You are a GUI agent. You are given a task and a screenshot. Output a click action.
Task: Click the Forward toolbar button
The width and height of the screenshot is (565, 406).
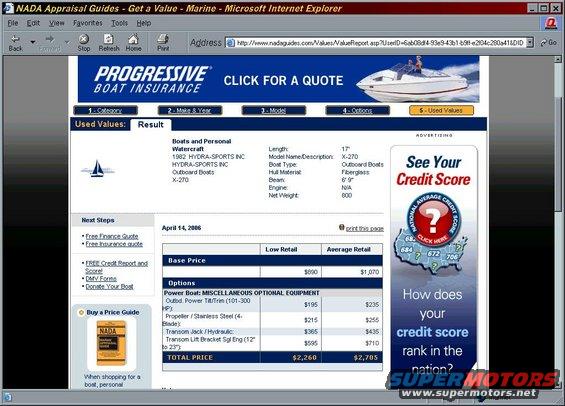pos(50,43)
